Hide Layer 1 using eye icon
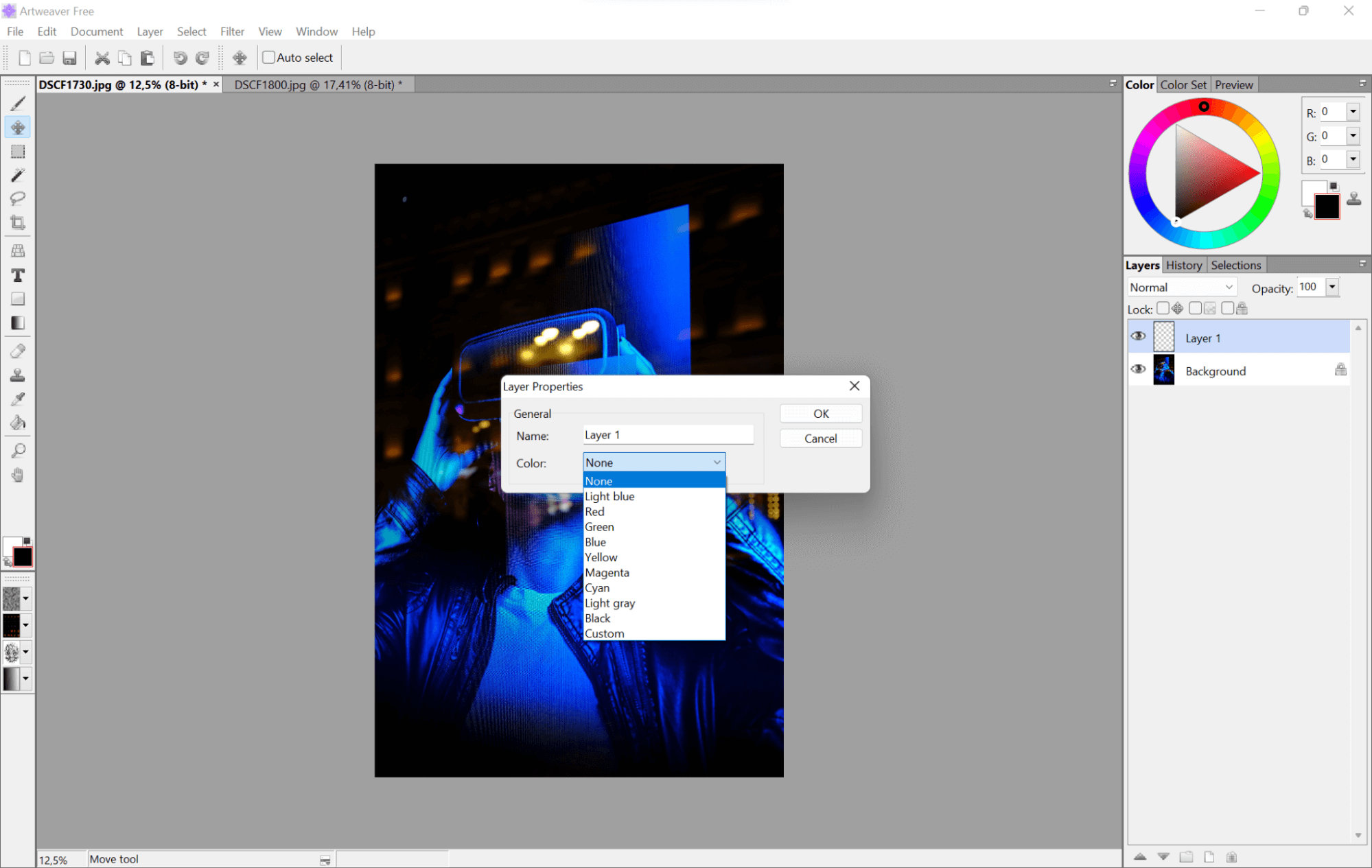1372x868 pixels. [1139, 336]
